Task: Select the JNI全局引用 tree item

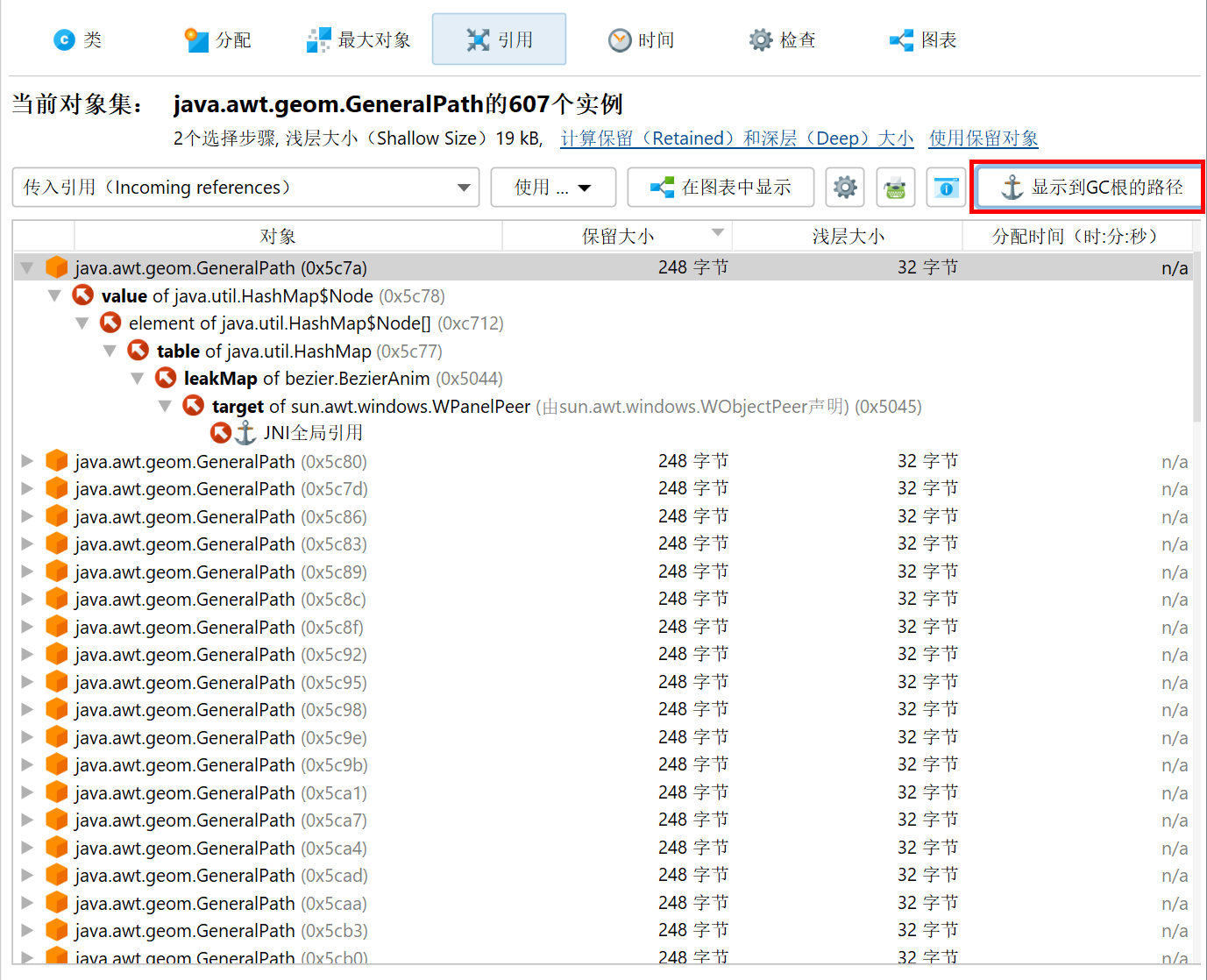Action: (312, 433)
